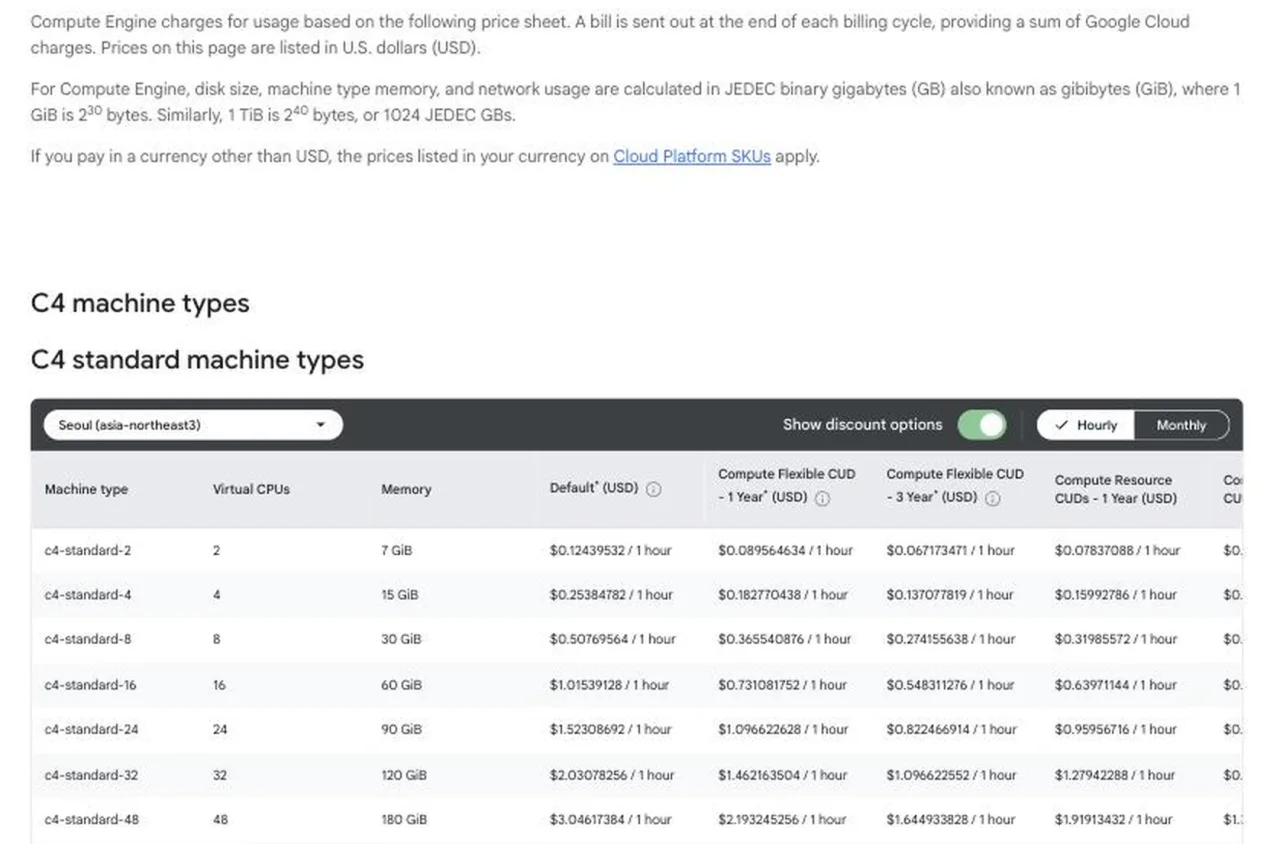Viewport: 1280px width, 844px height.
Task: Click the Virtual CPUs value for c4-standard-16
Action: pos(219,685)
